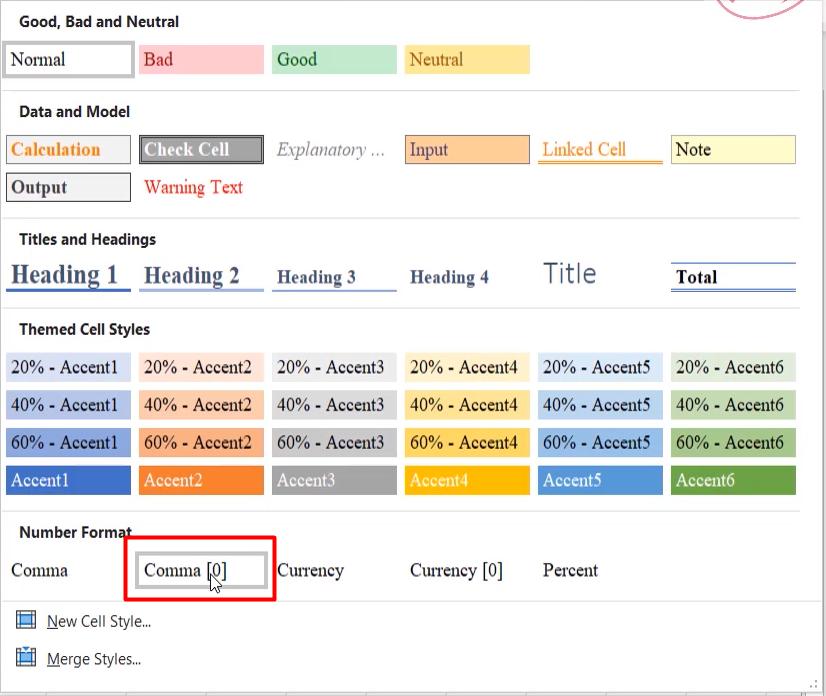The image size is (826, 696).
Task: Apply the Explanatory Text style
Action: click(x=333, y=149)
